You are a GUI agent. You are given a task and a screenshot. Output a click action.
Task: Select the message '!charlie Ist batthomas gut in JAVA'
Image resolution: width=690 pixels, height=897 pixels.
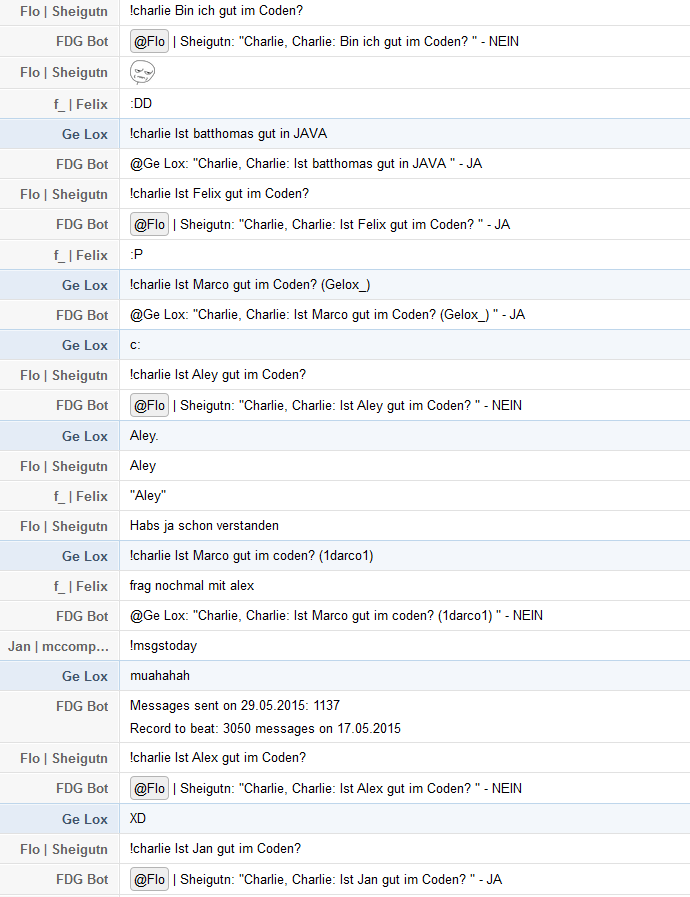tap(228, 133)
